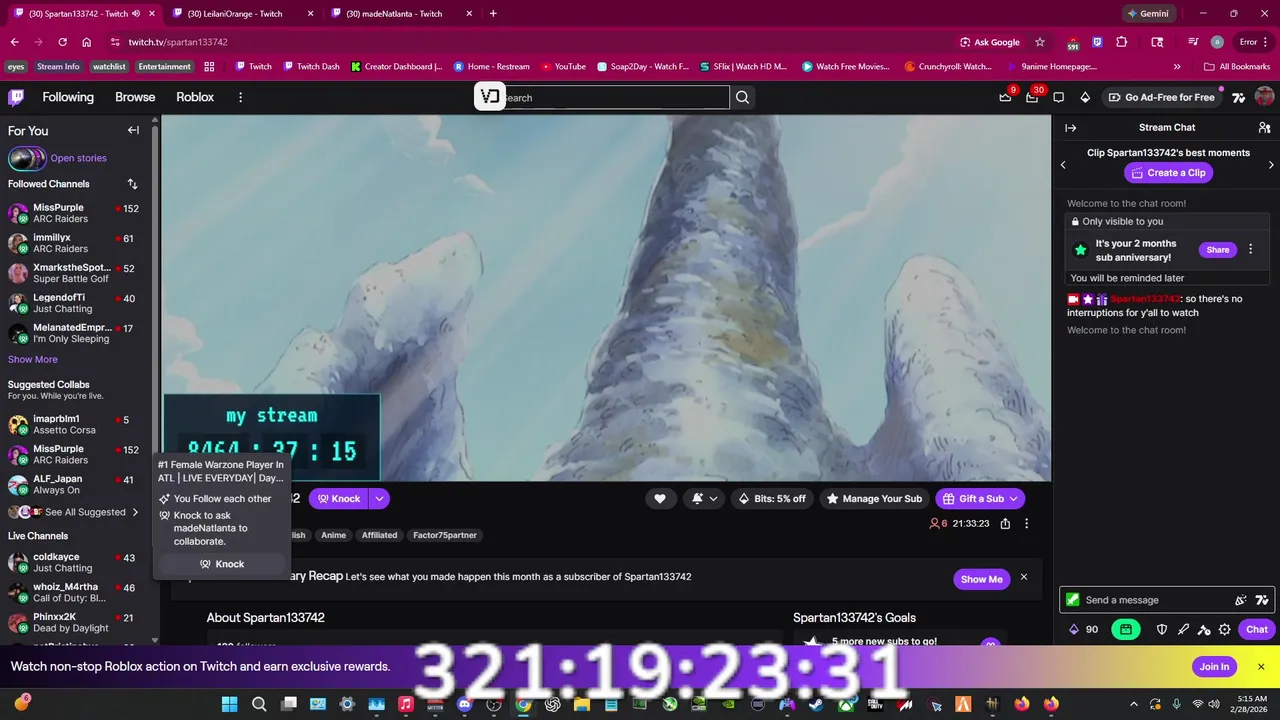Close the Roblox promotion banner
The image size is (1280, 720).
[x=1261, y=667]
